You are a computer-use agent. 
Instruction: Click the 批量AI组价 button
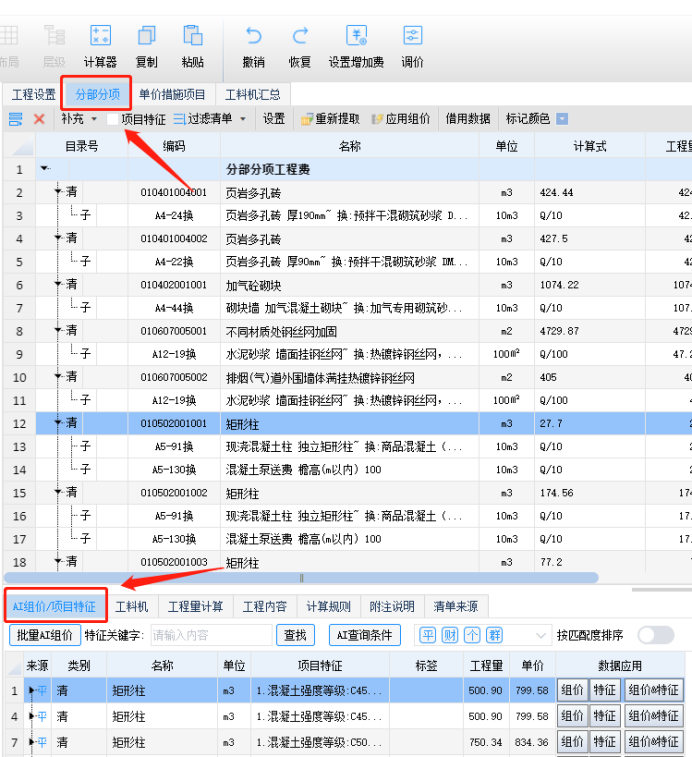[x=44, y=635]
